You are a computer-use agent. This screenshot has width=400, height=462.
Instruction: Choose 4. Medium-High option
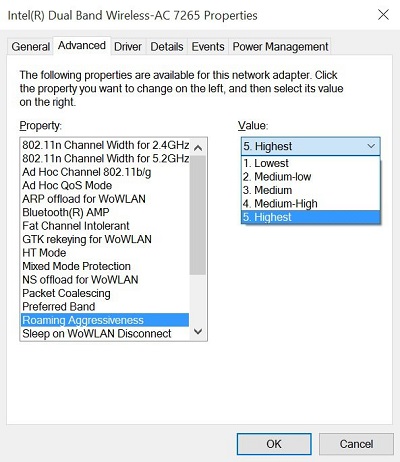tap(310, 204)
